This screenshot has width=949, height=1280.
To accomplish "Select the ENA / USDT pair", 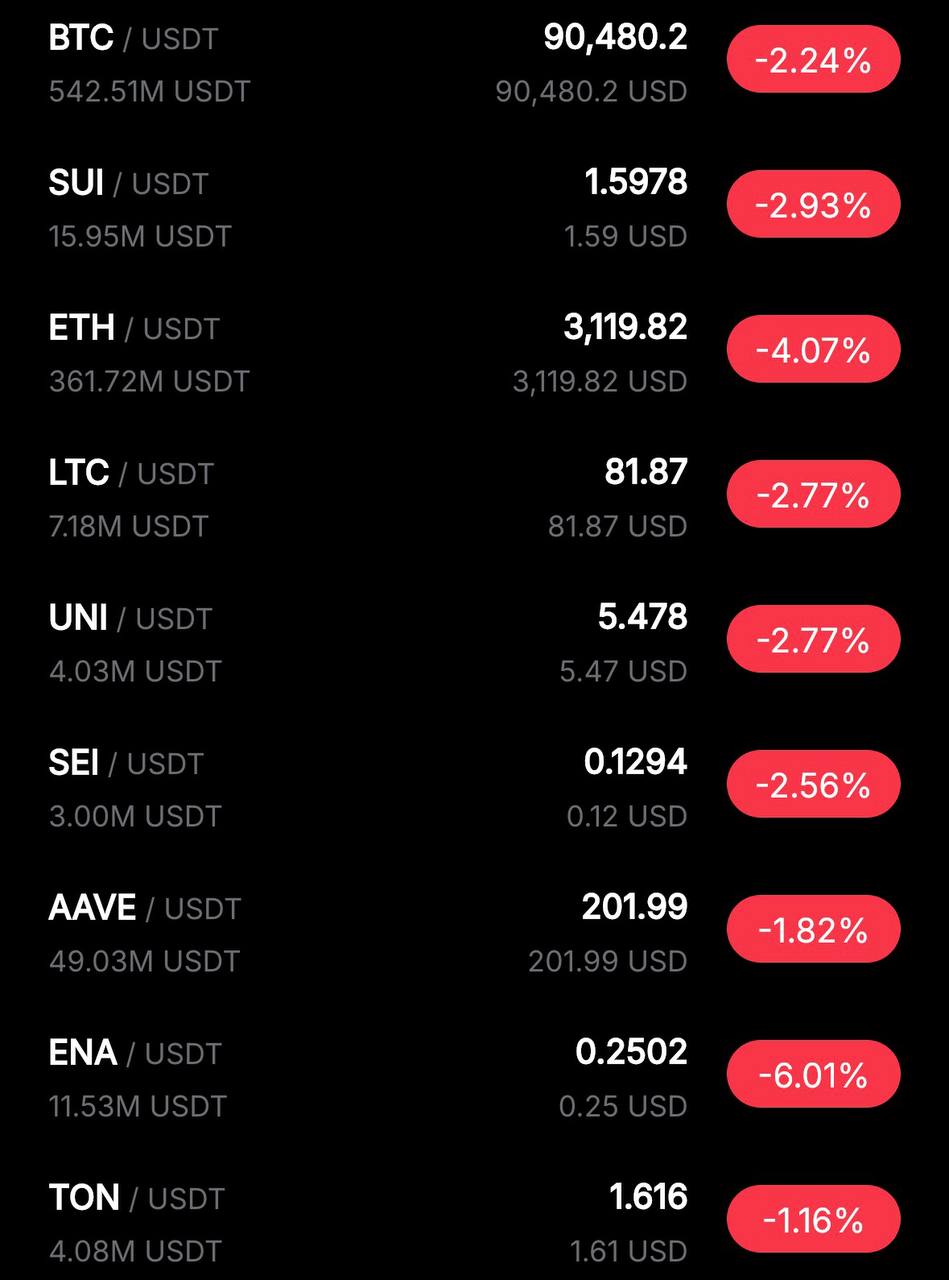I will tap(135, 1053).
